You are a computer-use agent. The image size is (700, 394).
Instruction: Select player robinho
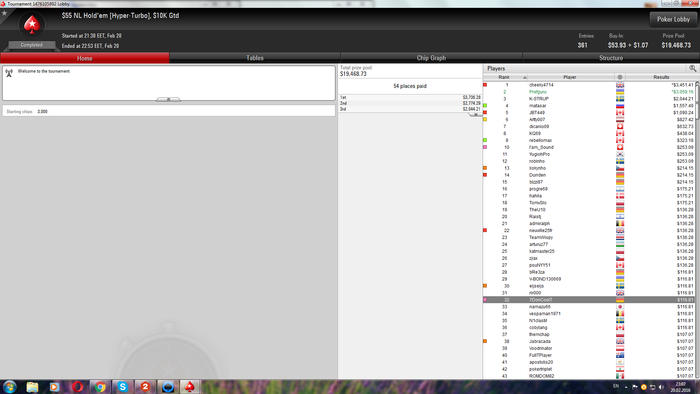589,161
